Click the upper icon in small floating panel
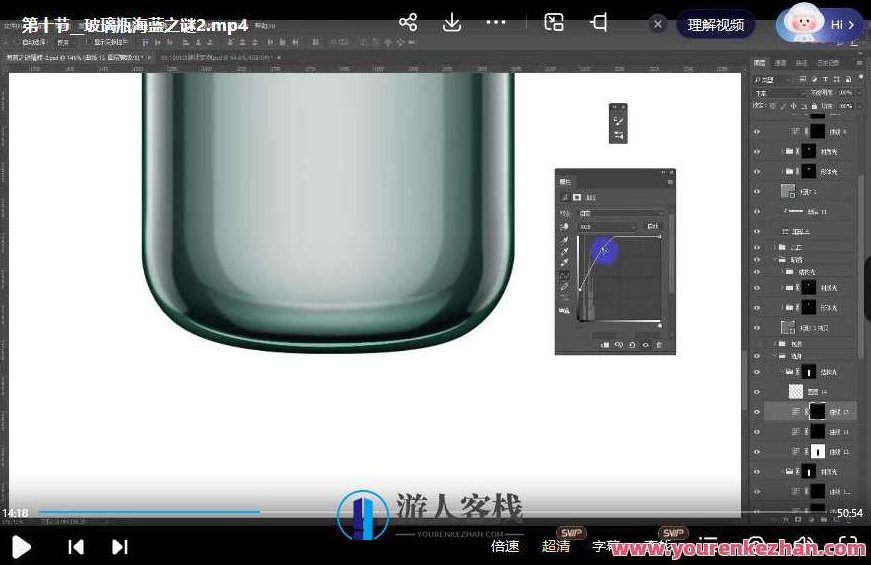 [618, 121]
